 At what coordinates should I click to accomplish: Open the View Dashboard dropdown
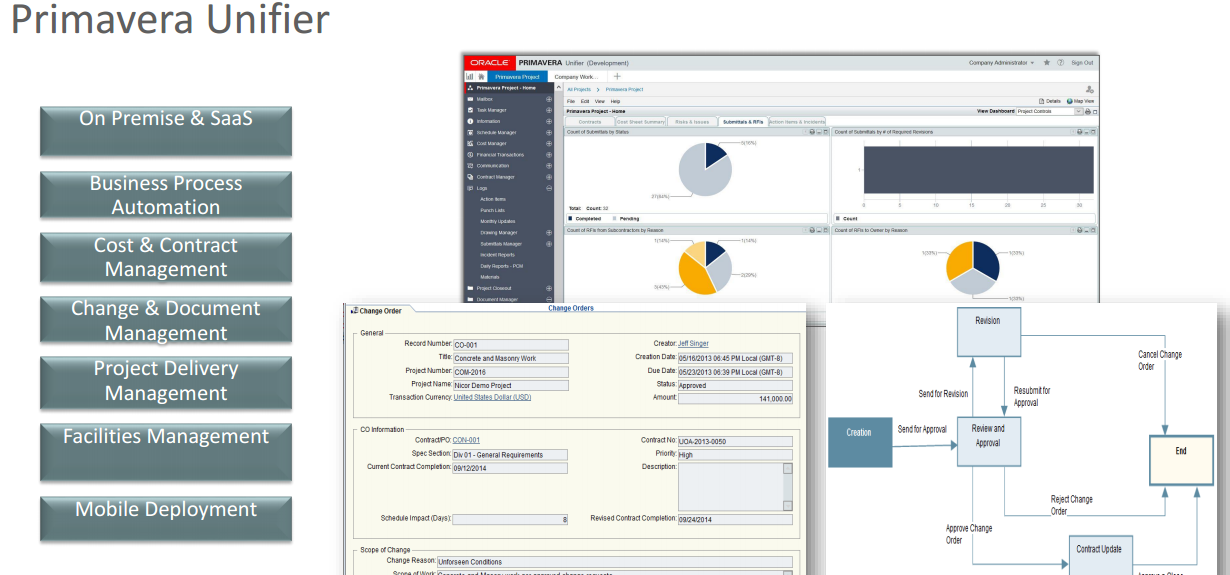pos(1079,111)
